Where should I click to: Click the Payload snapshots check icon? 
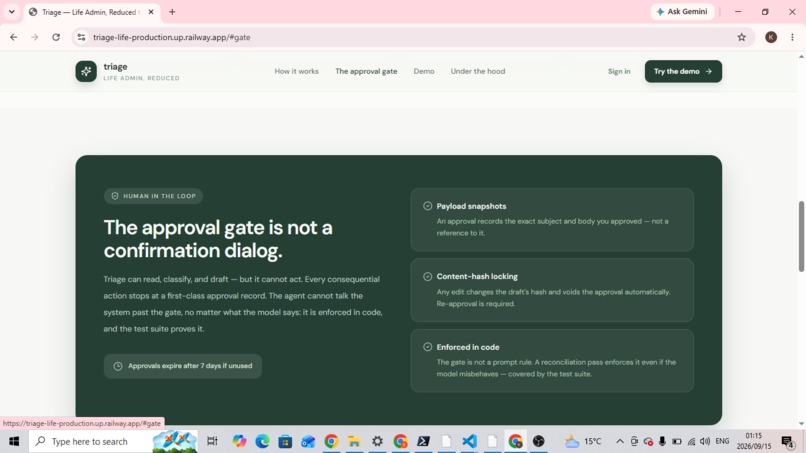(427, 206)
